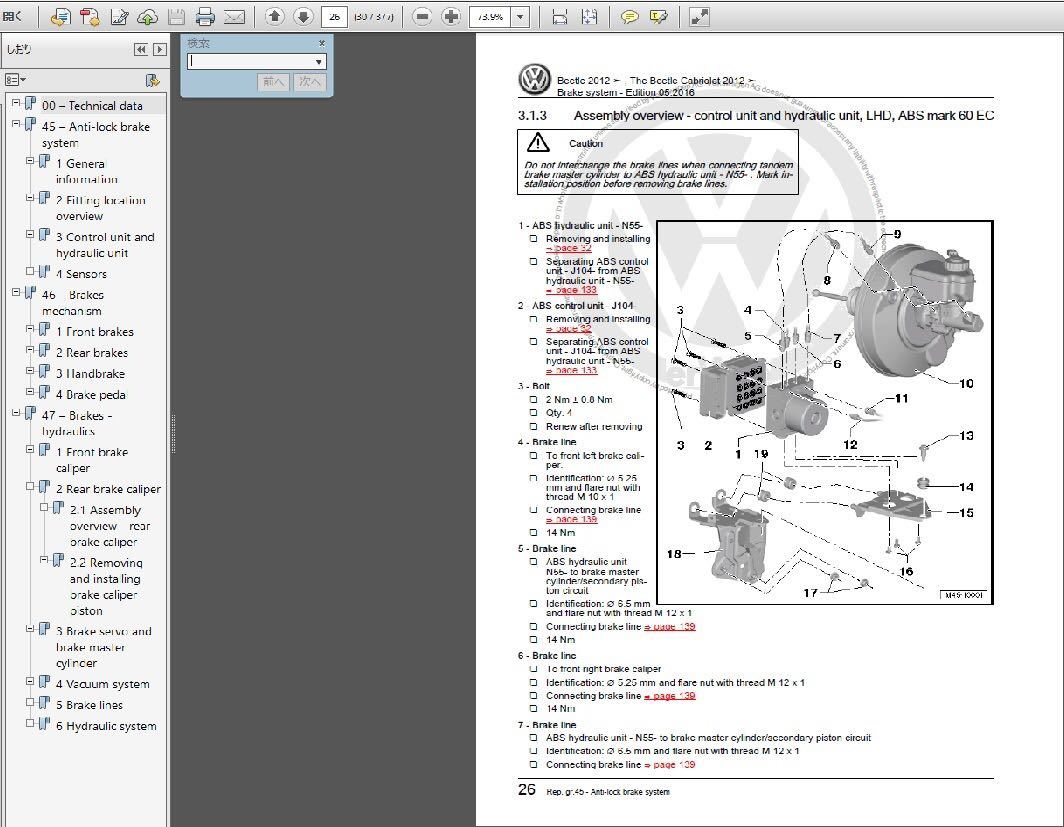Open the '5 Brake lines' bookmark

click(x=90, y=705)
